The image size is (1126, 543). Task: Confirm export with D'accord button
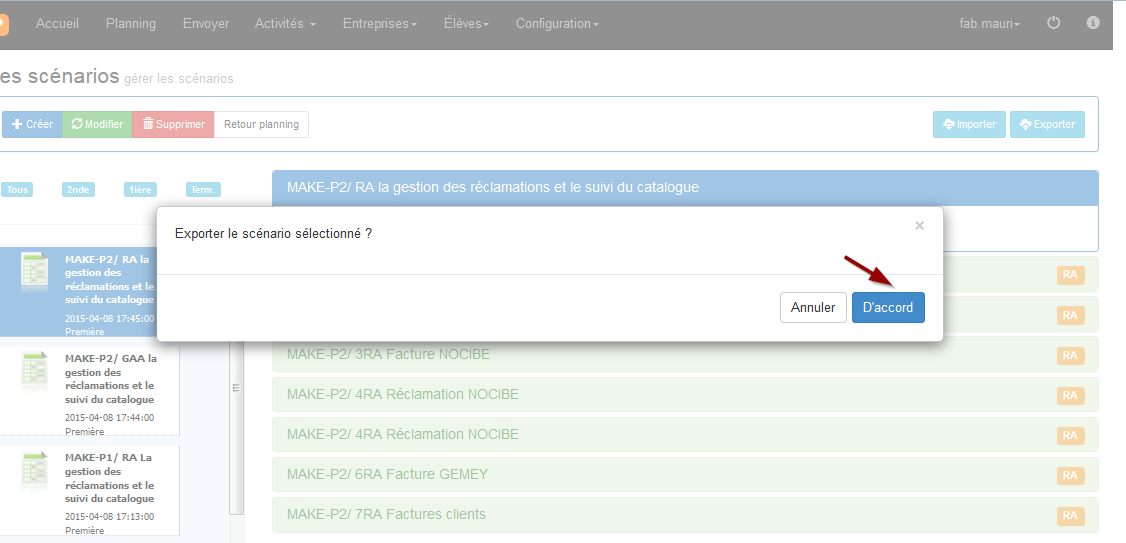coord(888,307)
